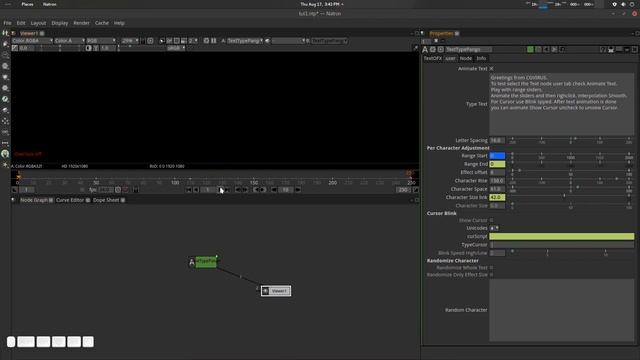Viewport: 640px width, 360px height.
Task: Open the sRGB colorspace dropdown
Action: 176,48
